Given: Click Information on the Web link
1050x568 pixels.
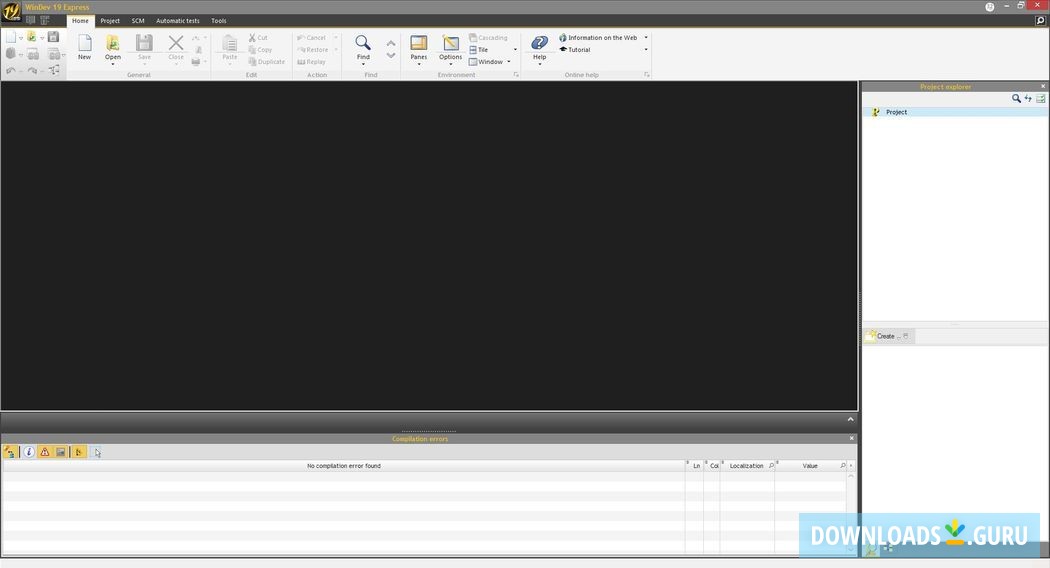Looking at the screenshot, I should click(x=598, y=38).
